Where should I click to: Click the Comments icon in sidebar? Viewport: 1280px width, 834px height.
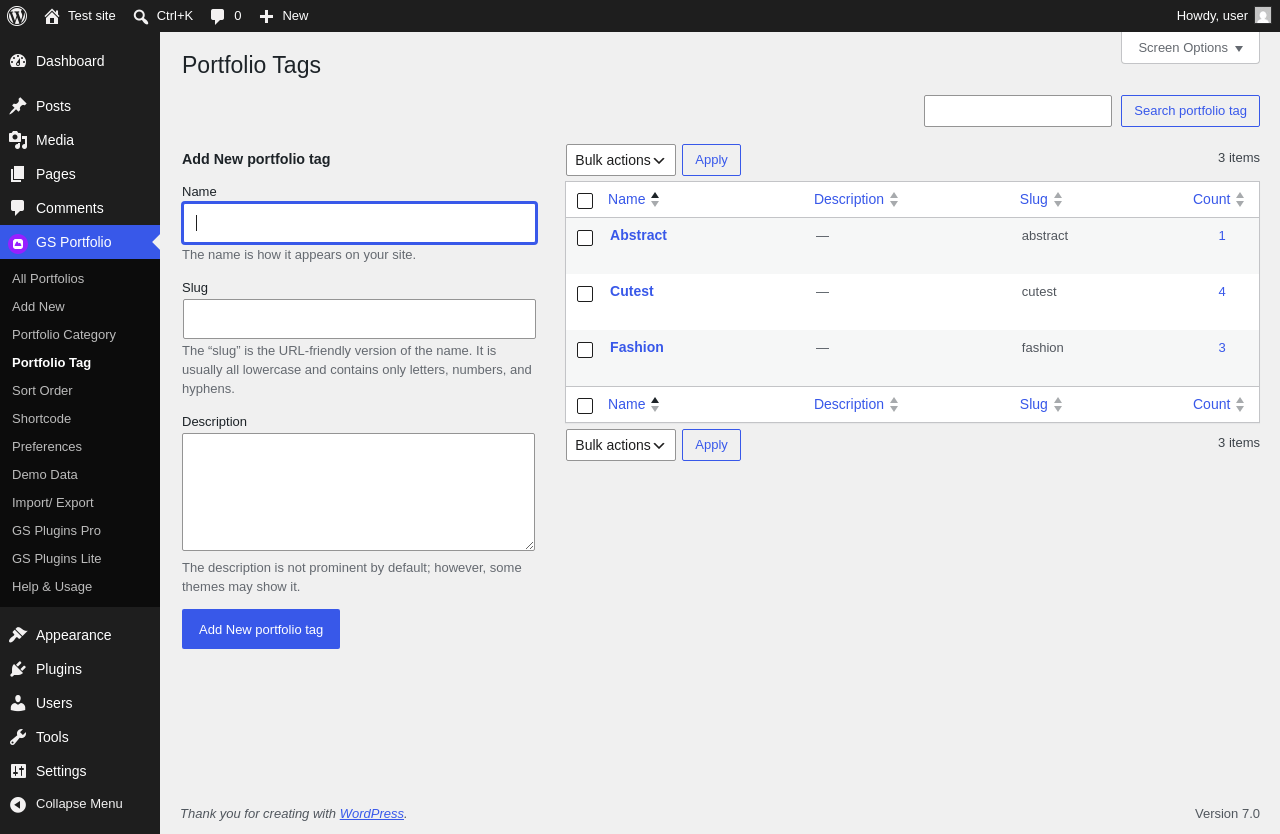(18, 208)
